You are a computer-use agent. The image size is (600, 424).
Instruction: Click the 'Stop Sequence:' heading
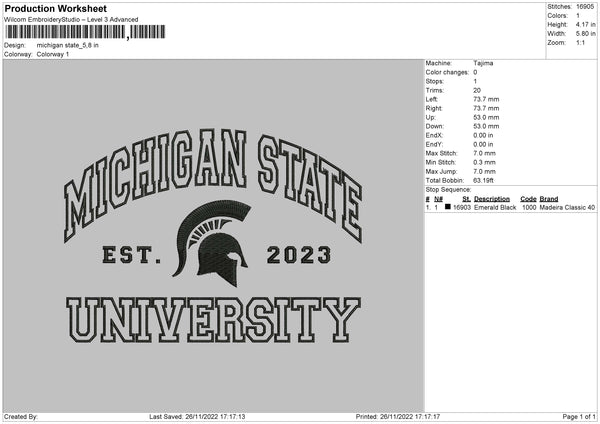point(448,190)
